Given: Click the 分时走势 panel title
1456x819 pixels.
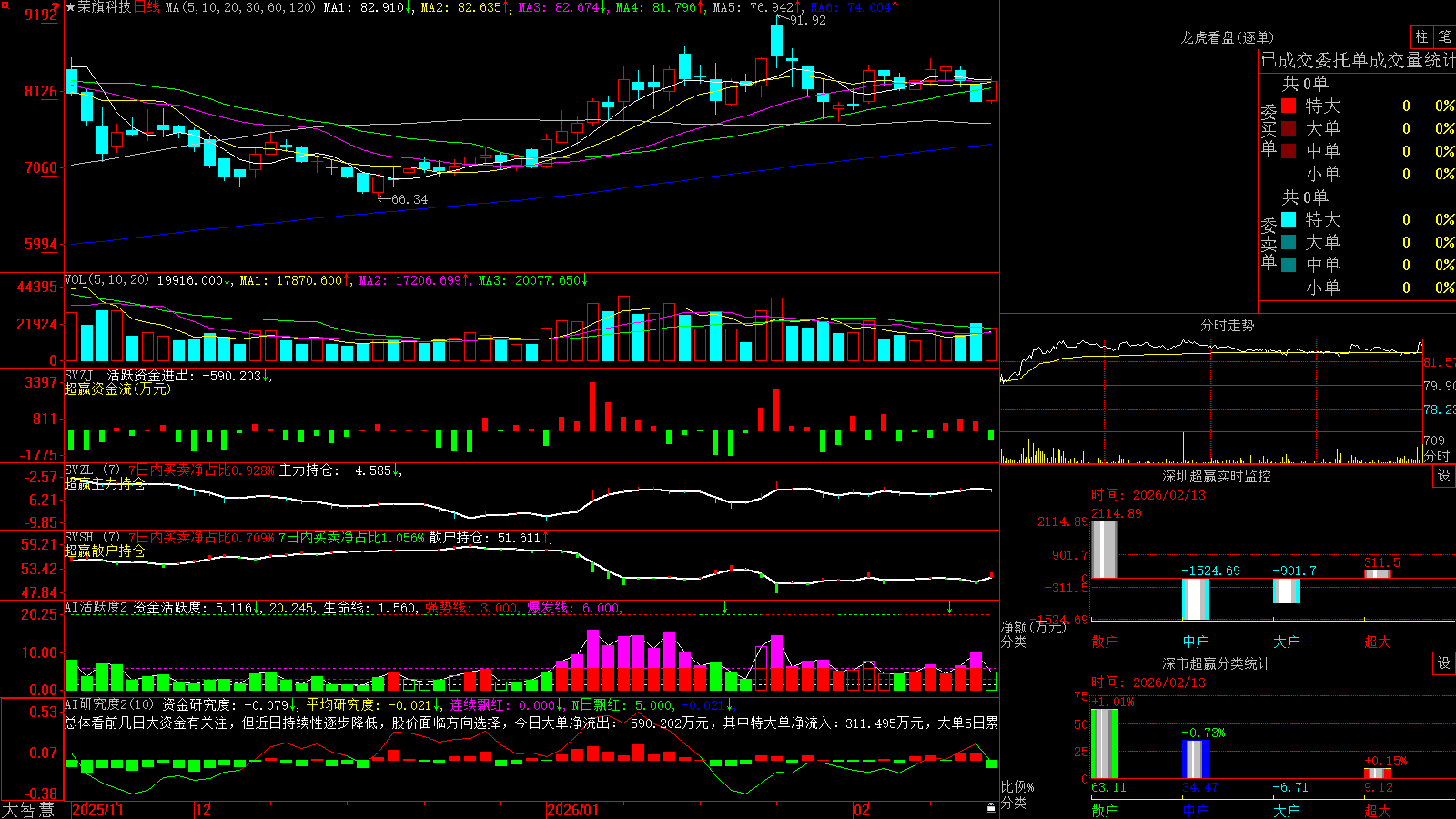Looking at the screenshot, I should click(x=1227, y=325).
